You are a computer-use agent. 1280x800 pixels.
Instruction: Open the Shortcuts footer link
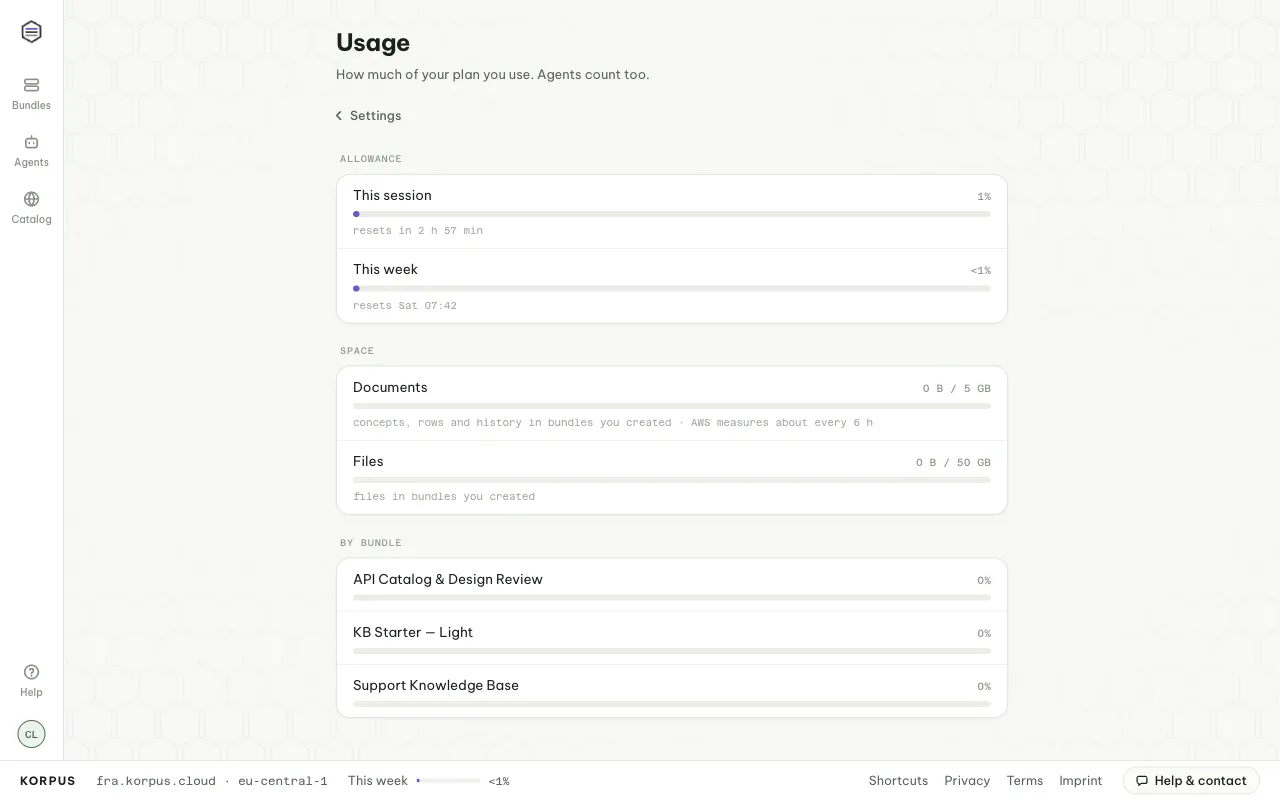click(898, 781)
